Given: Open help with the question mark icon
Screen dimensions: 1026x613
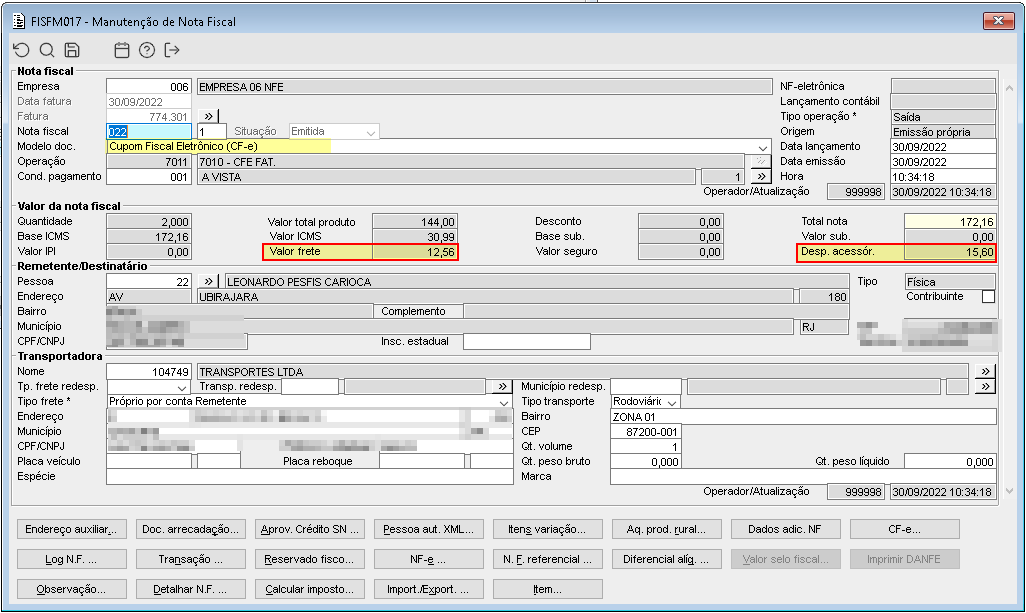Looking at the screenshot, I should click(x=147, y=50).
